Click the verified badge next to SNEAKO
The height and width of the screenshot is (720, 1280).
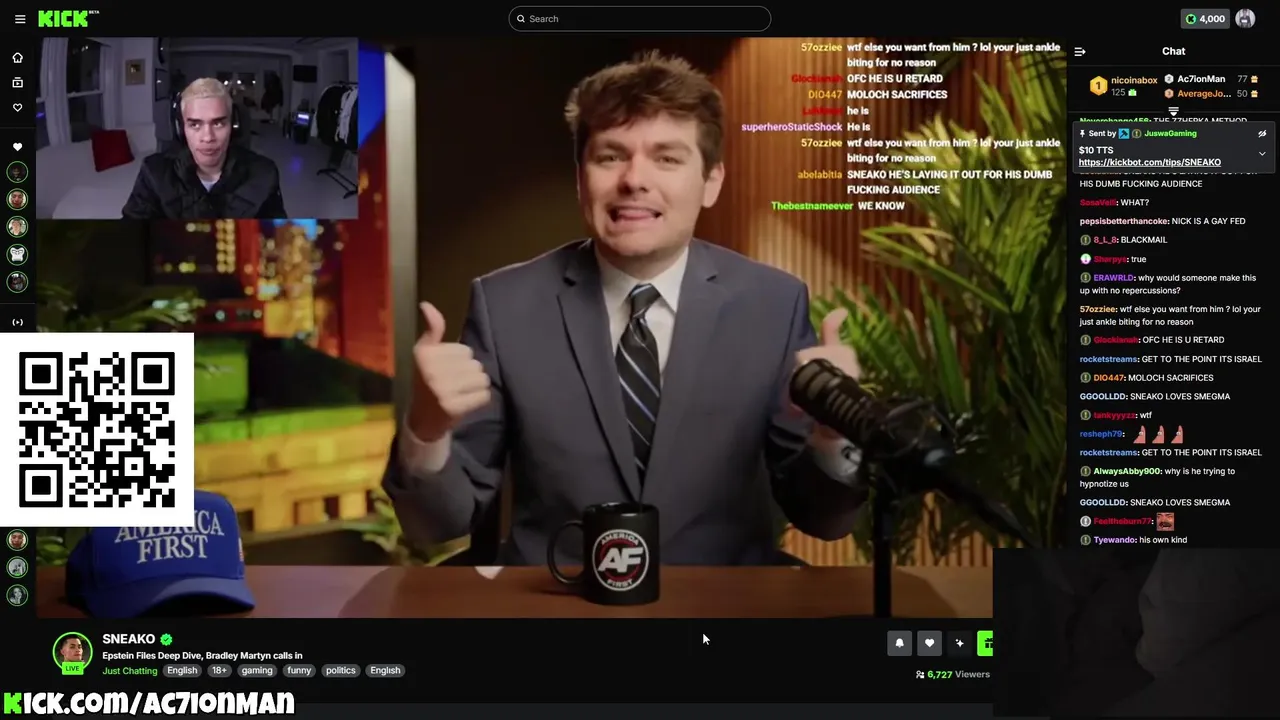click(x=166, y=639)
